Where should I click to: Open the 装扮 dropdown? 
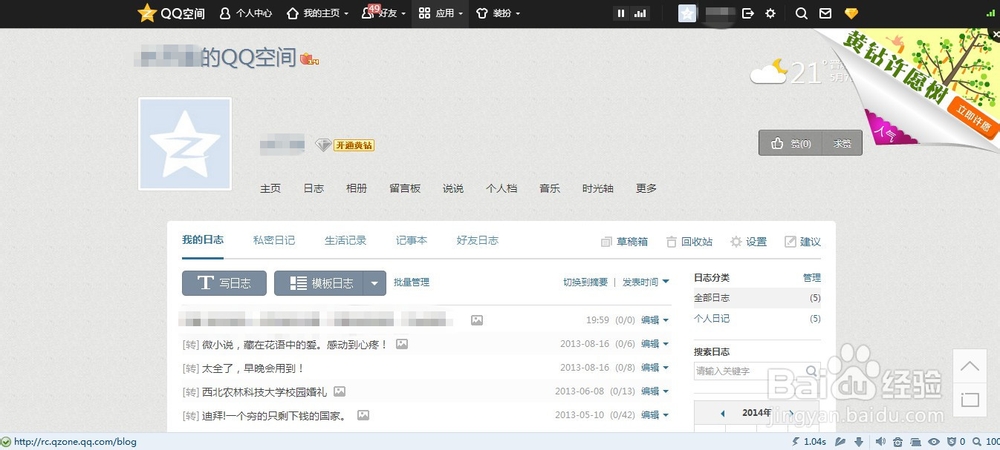click(498, 13)
